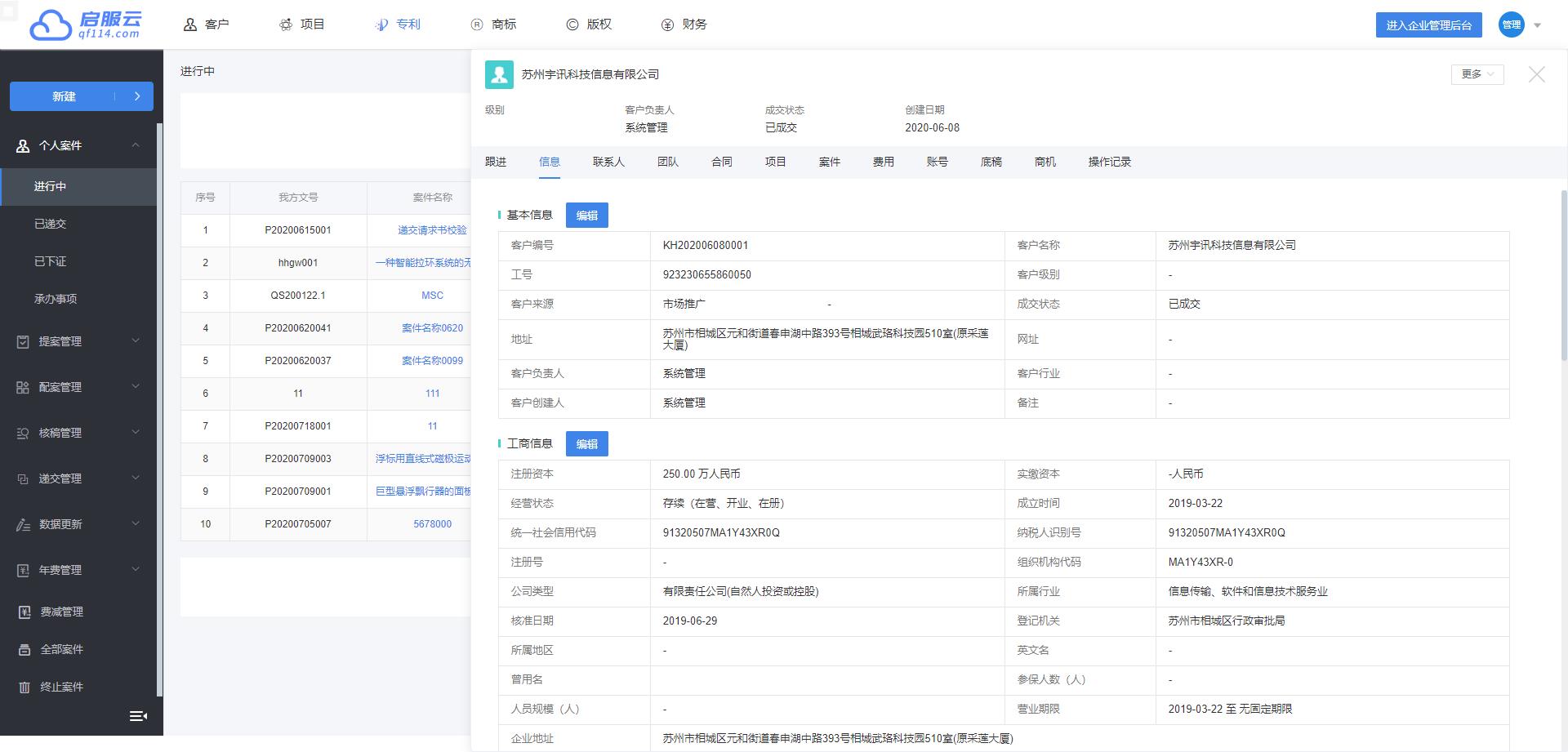Click the 递交管理 icon

click(23, 478)
